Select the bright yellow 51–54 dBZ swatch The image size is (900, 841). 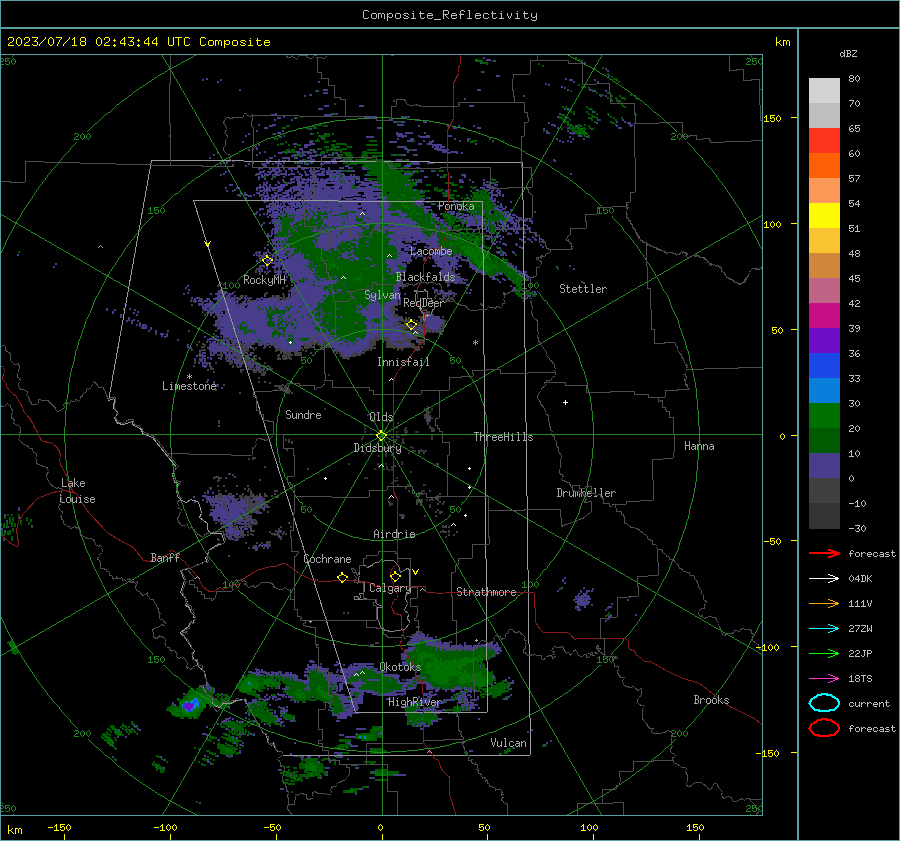(x=824, y=216)
